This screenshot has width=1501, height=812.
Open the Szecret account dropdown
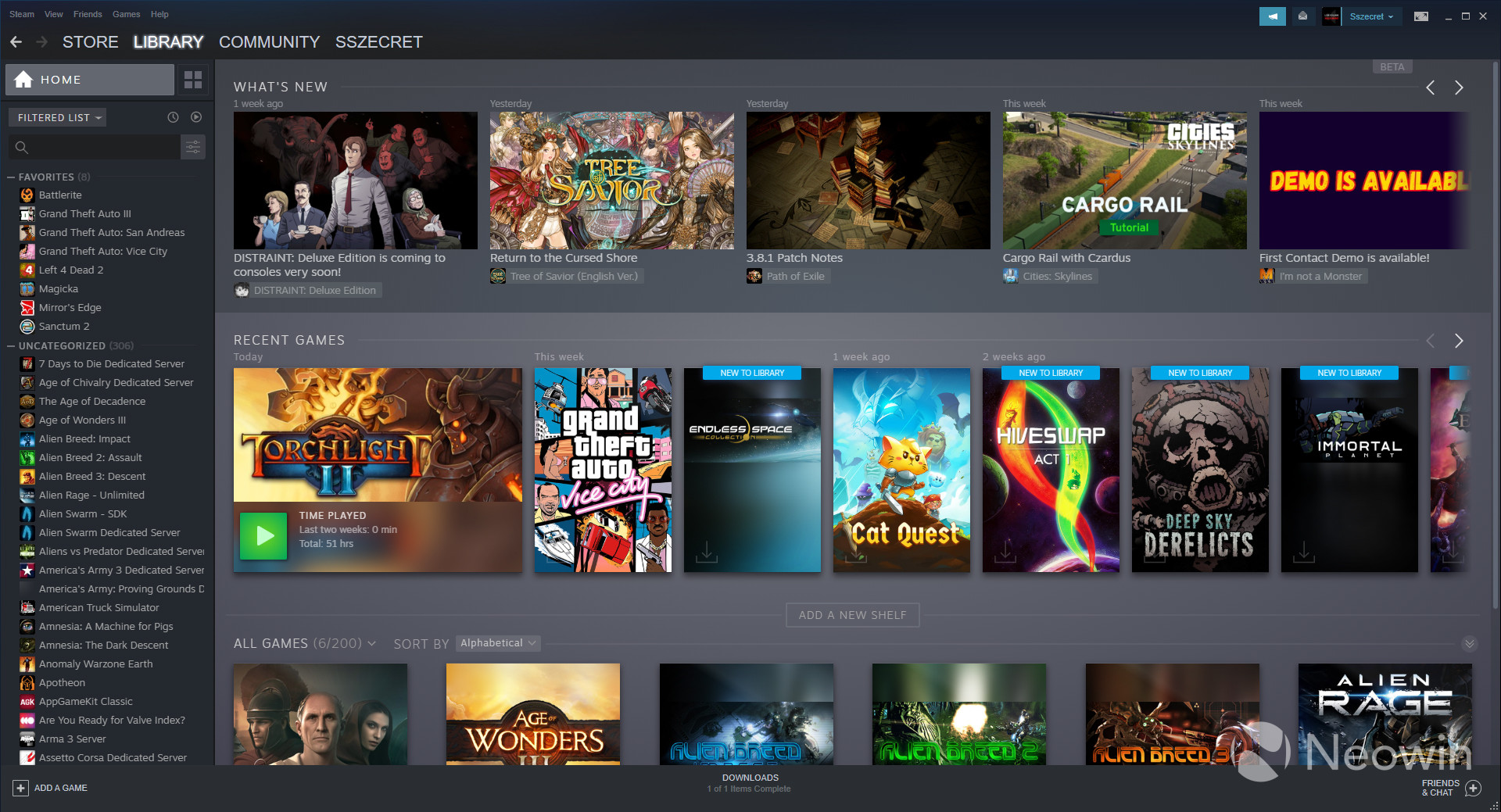1371,16
